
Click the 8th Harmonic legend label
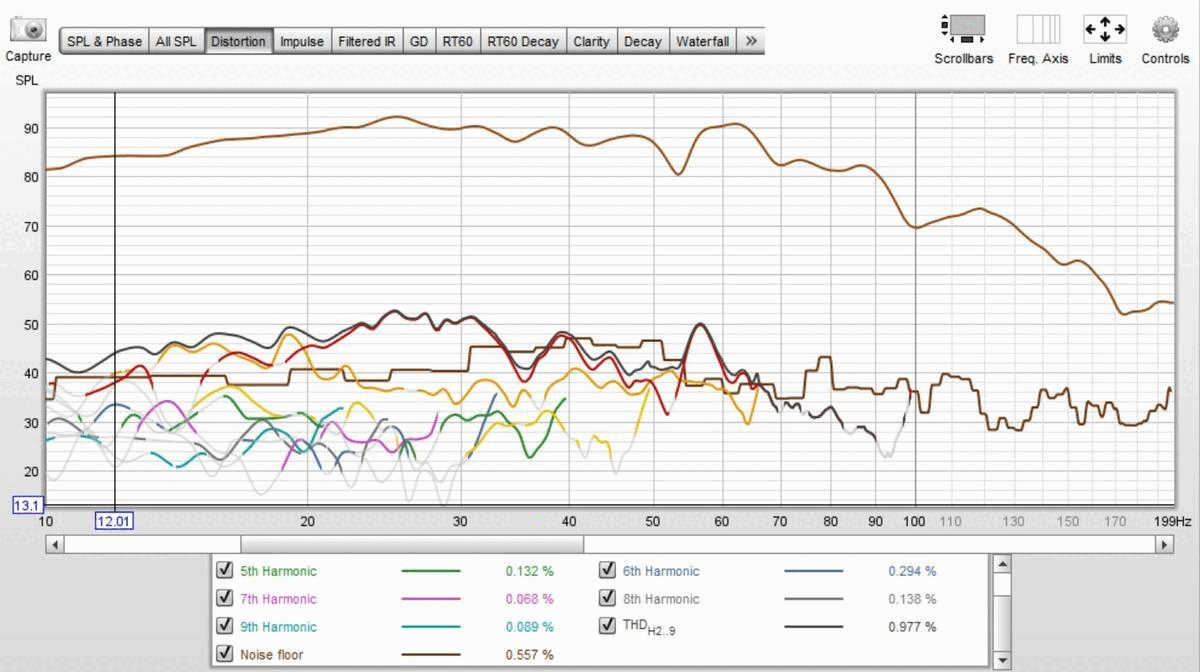pos(661,599)
